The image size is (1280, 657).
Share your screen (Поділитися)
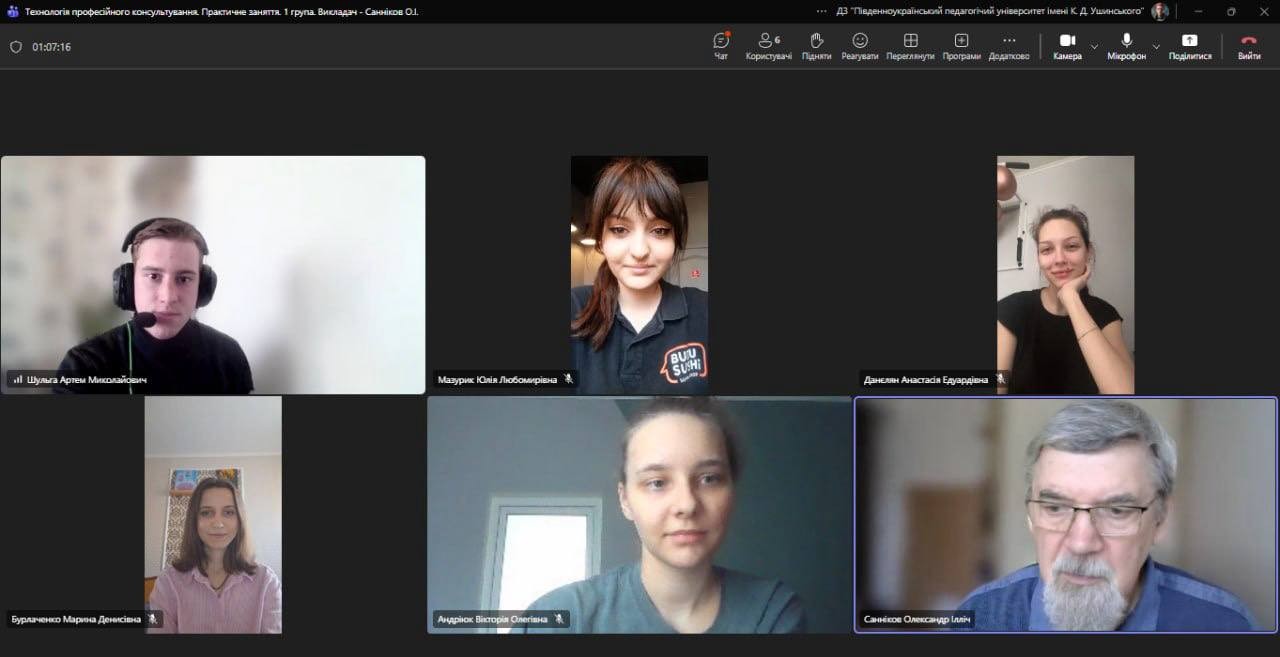point(1189,45)
